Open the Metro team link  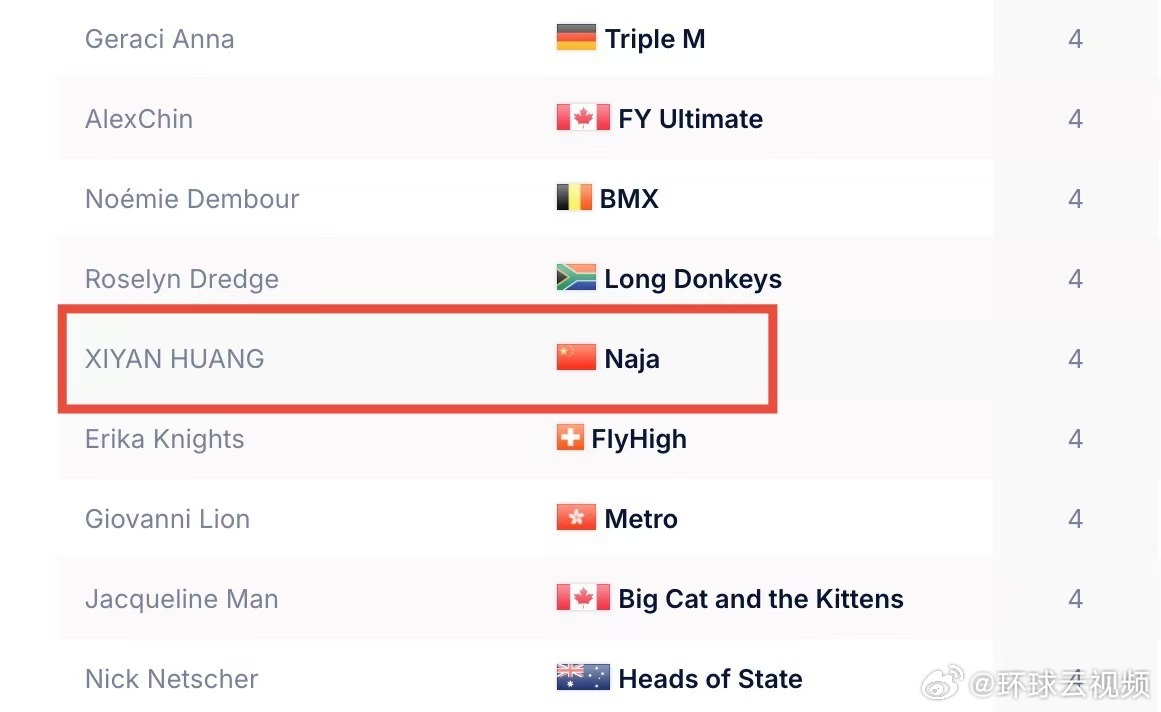[x=640, y=519]
